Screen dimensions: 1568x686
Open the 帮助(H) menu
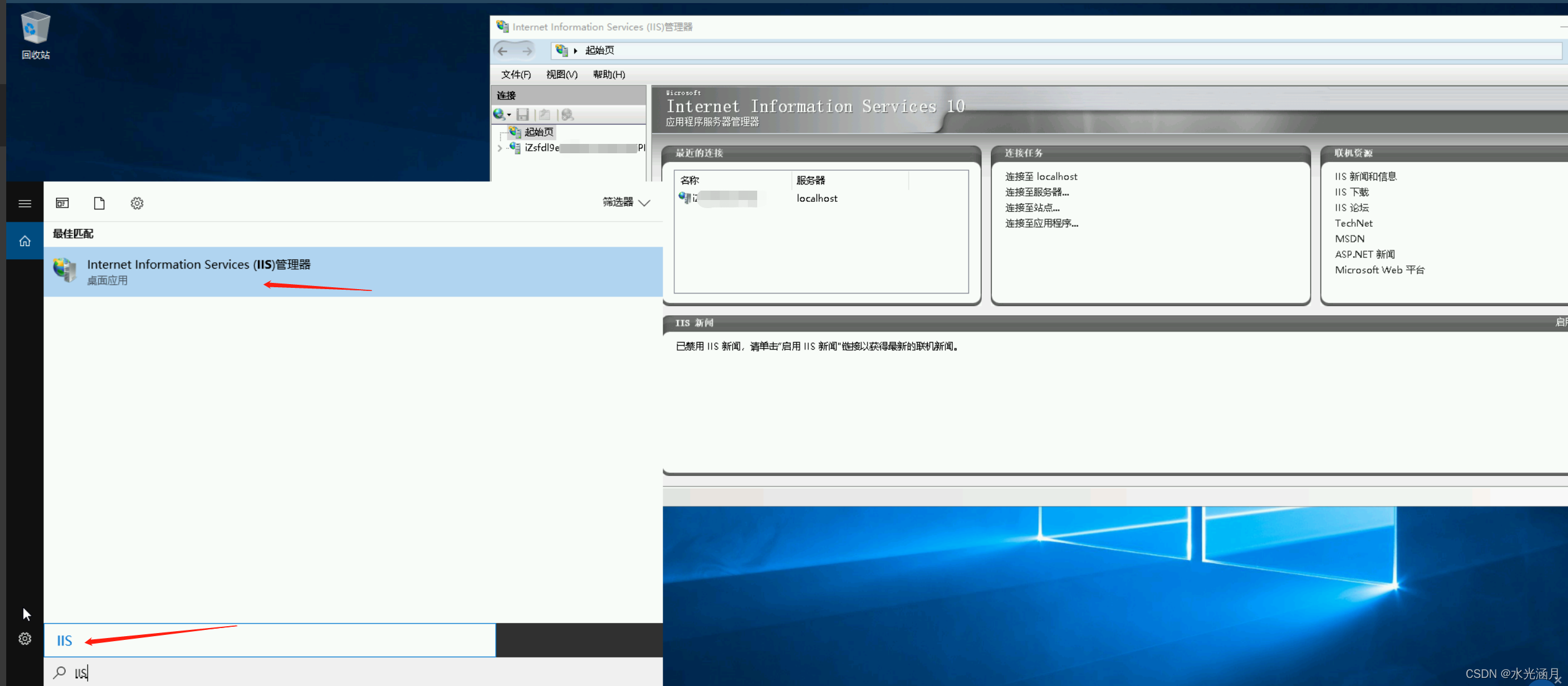click(609, 74)
